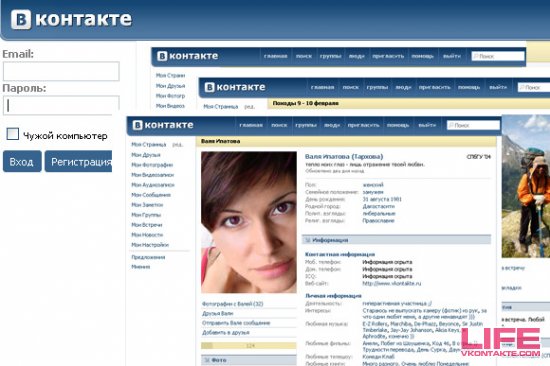Open Моя Страница in the front window sidebar
550x366 pixels.
[x=149, y=145]
